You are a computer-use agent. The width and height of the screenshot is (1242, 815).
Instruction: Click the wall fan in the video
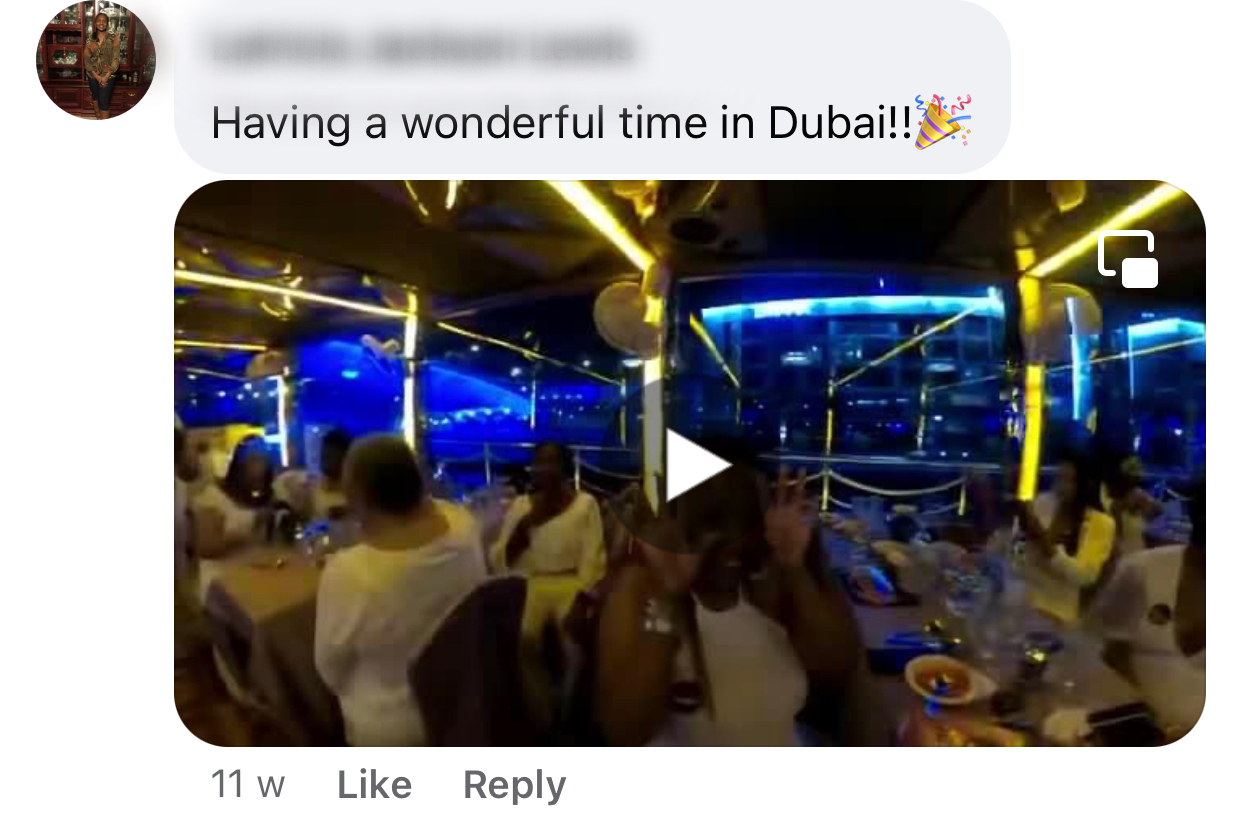tap(628, 316)
